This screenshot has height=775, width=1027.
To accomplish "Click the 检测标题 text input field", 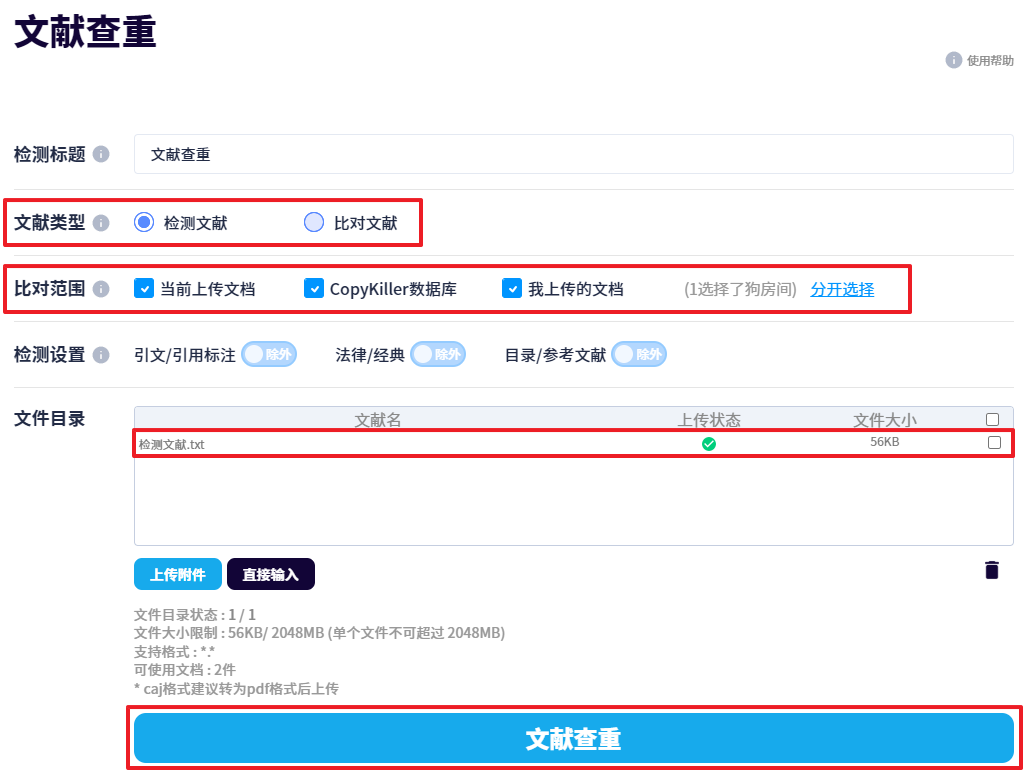I will click(573, 155).
